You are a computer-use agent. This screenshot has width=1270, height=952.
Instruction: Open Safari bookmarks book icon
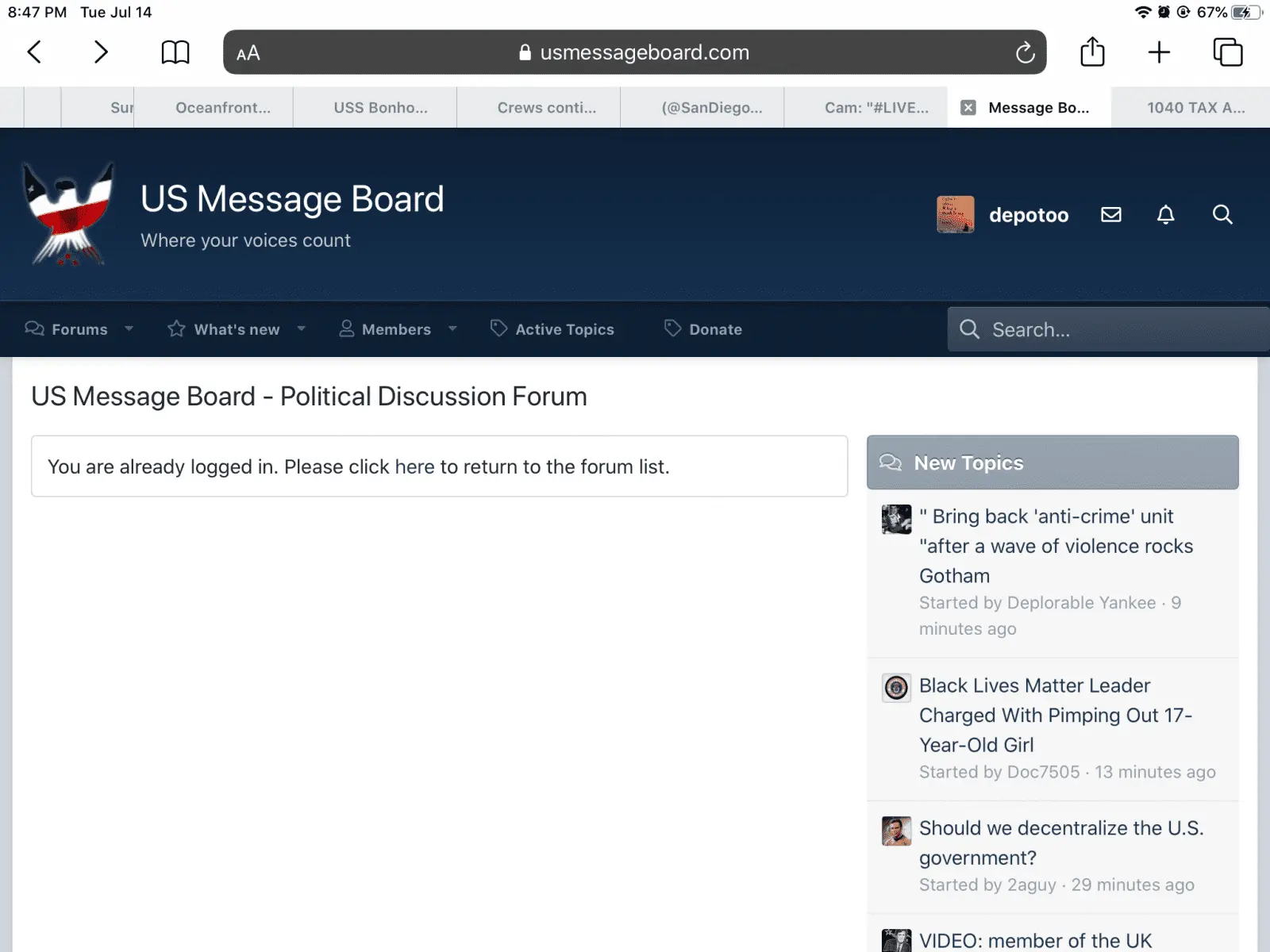click(x=175, y=52)
